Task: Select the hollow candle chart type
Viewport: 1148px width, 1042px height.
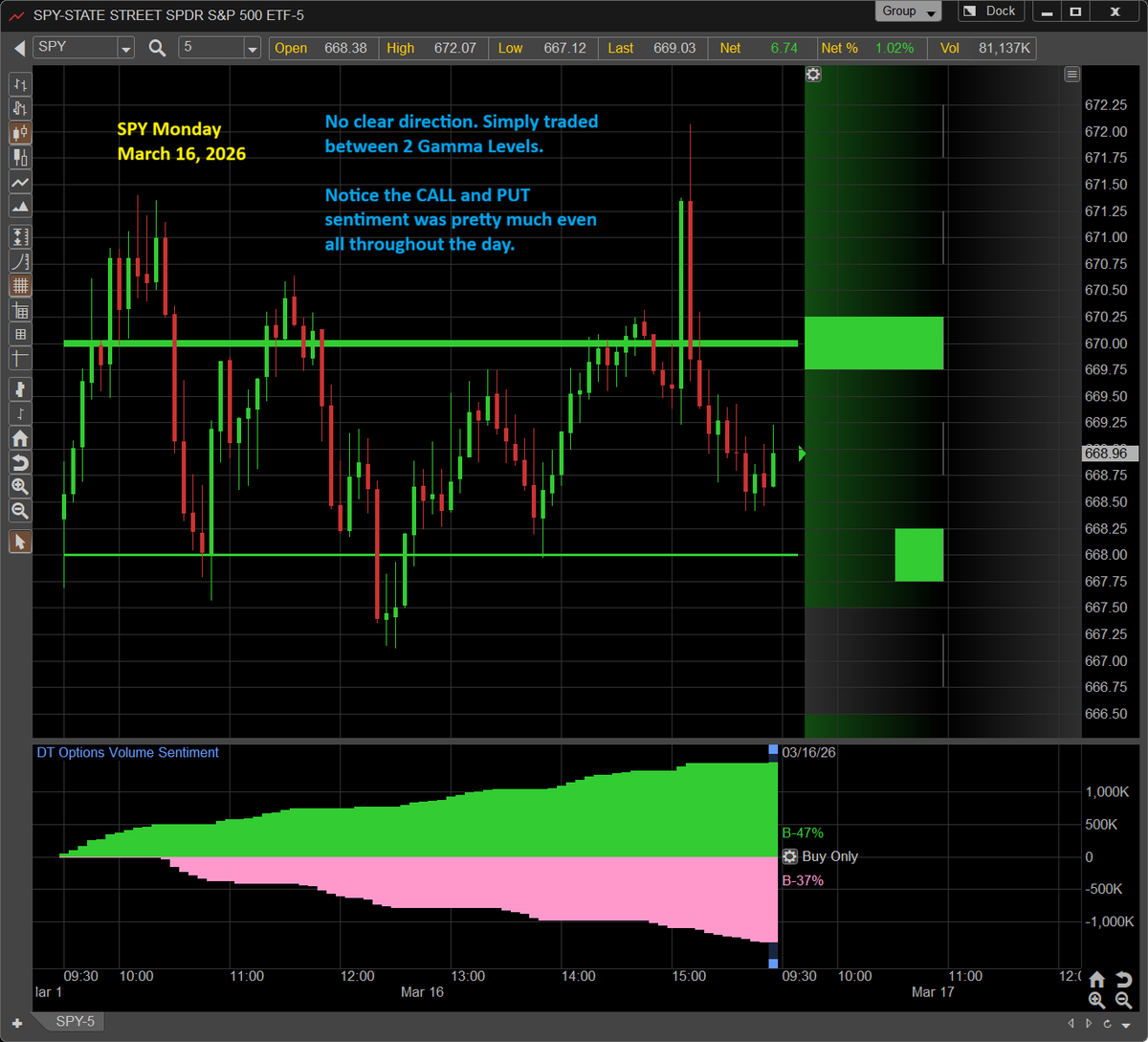Action: pyautogui.click(x=19, y=157)
